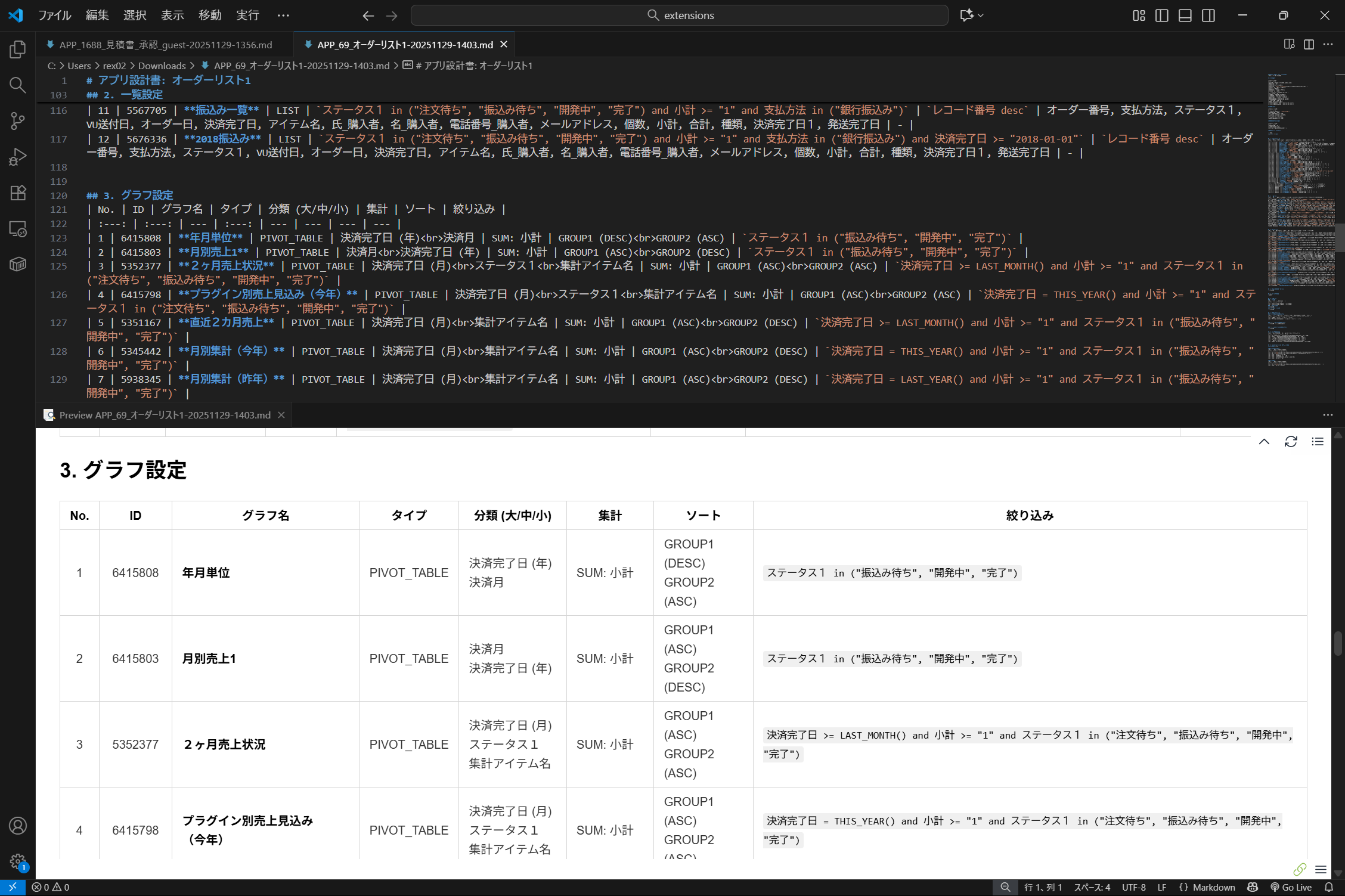Toggle the bottom panel visibility

coord(1185,15)
